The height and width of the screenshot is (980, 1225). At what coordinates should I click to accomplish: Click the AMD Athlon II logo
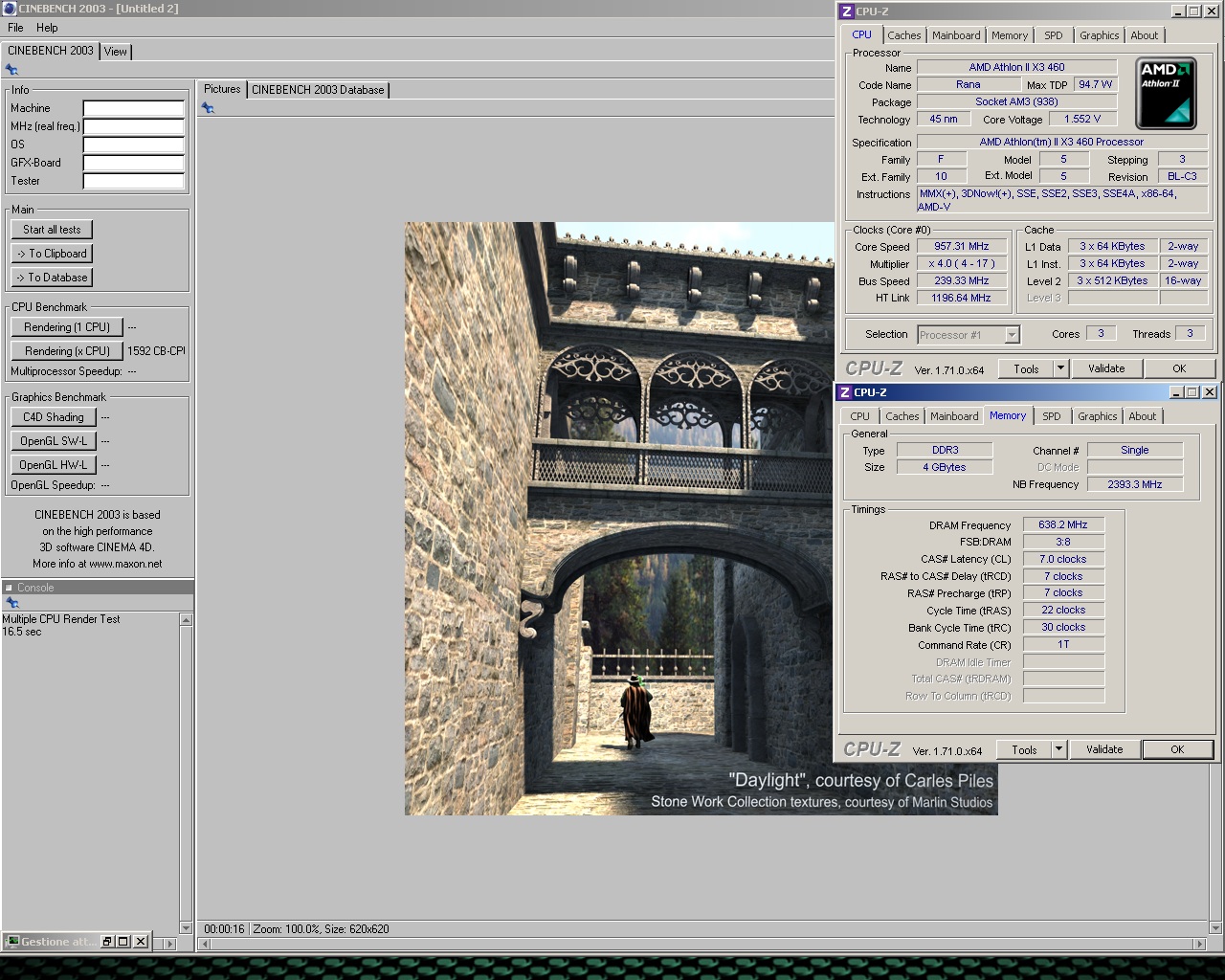[1166, 93]
